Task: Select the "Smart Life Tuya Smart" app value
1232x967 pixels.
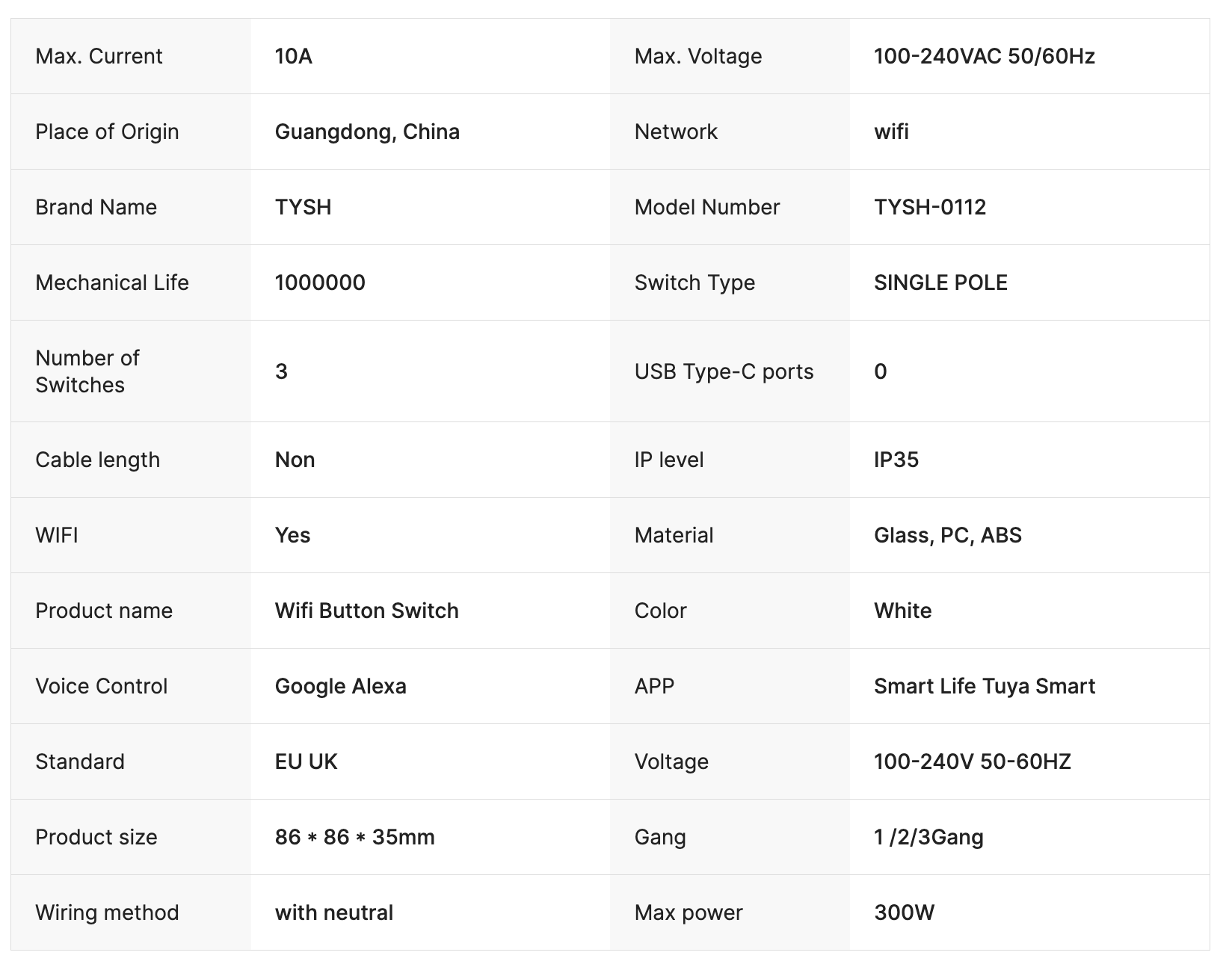Action: tap(984, 686)
